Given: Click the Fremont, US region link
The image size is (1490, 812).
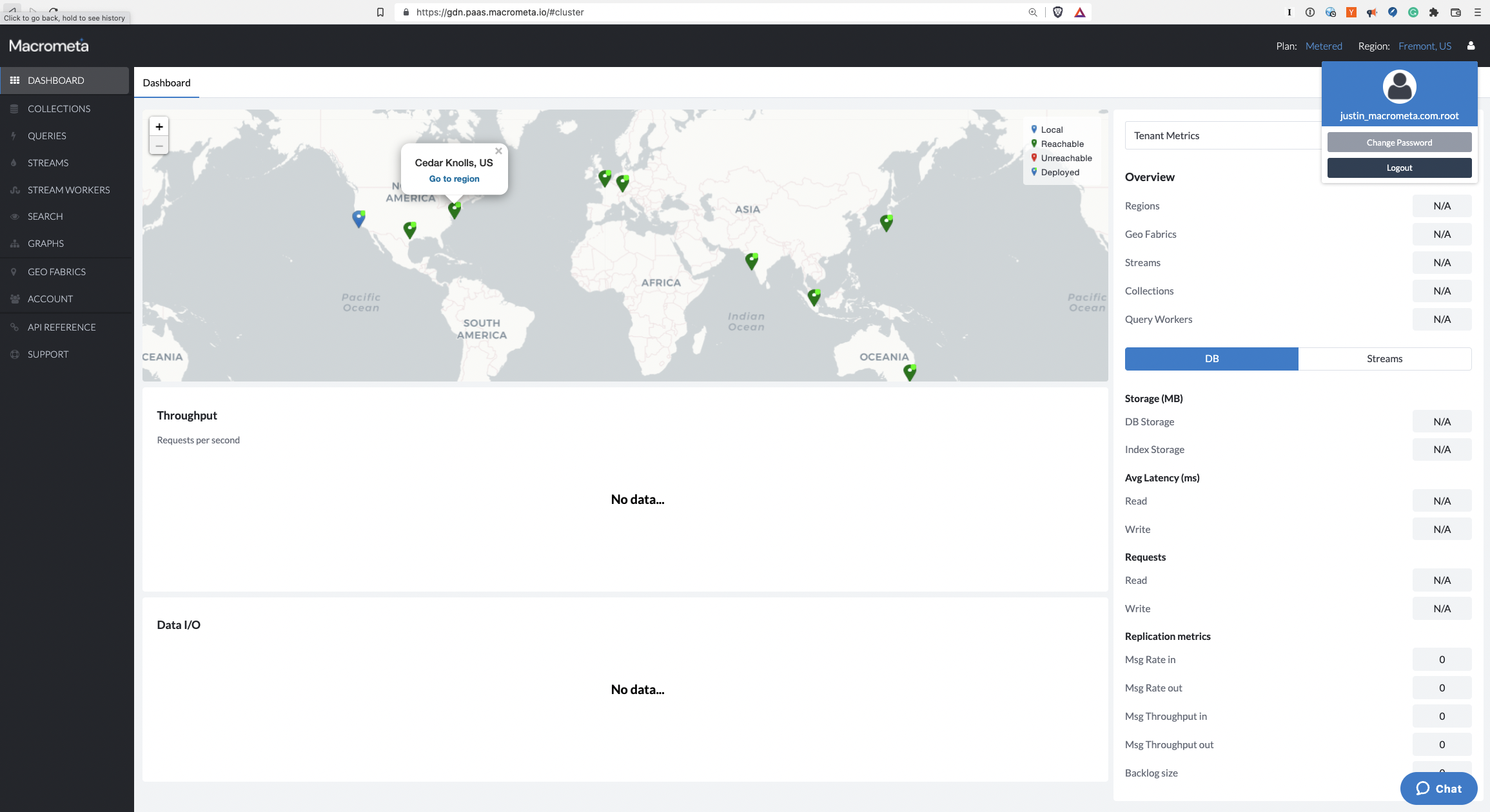Looking at the screenshot, I should point(1425,46).
